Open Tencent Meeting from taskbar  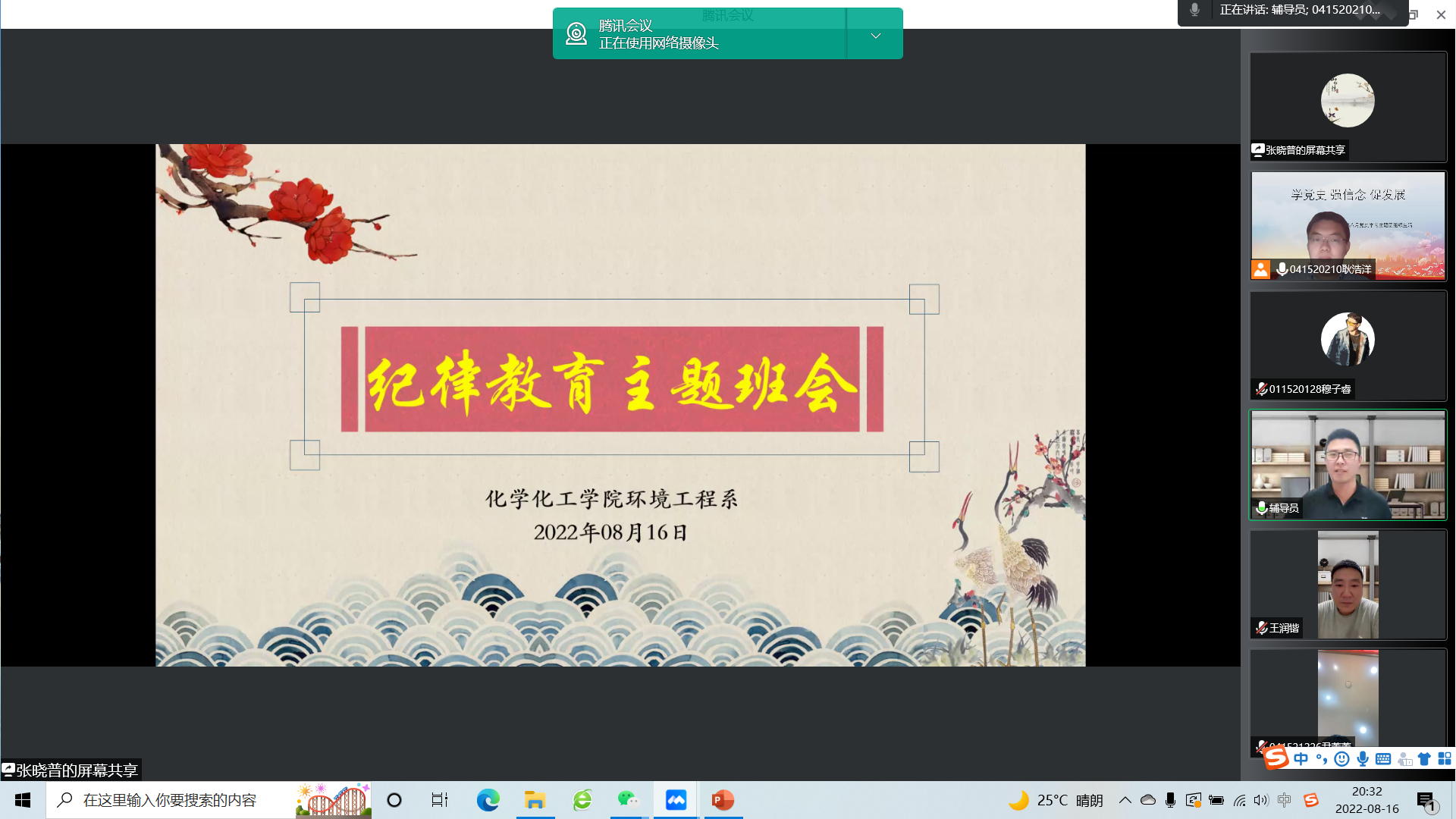click(676, 800)
